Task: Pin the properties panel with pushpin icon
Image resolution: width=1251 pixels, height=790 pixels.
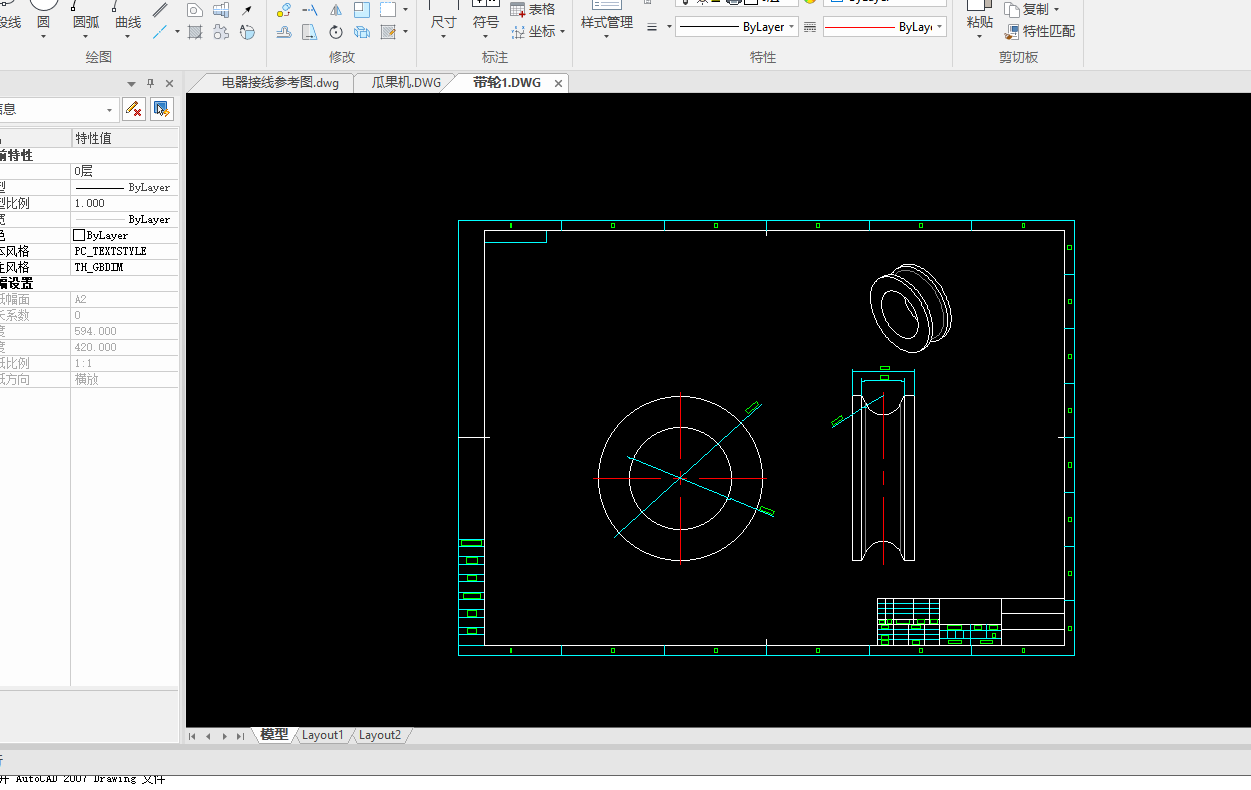Action: click(151, 84)
